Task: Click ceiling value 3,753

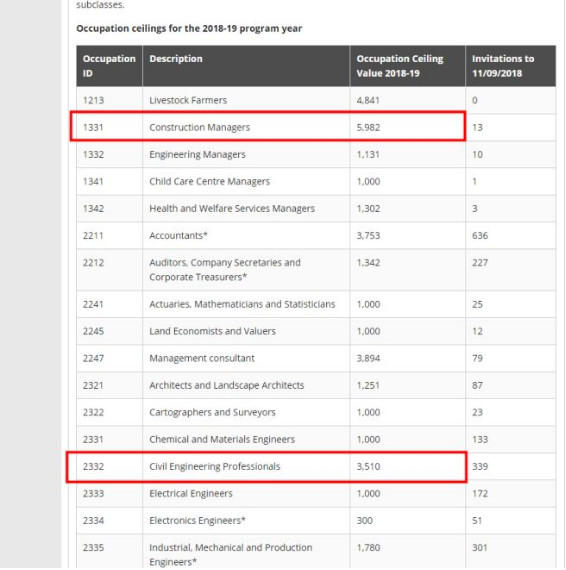Action: coord(368,236)
